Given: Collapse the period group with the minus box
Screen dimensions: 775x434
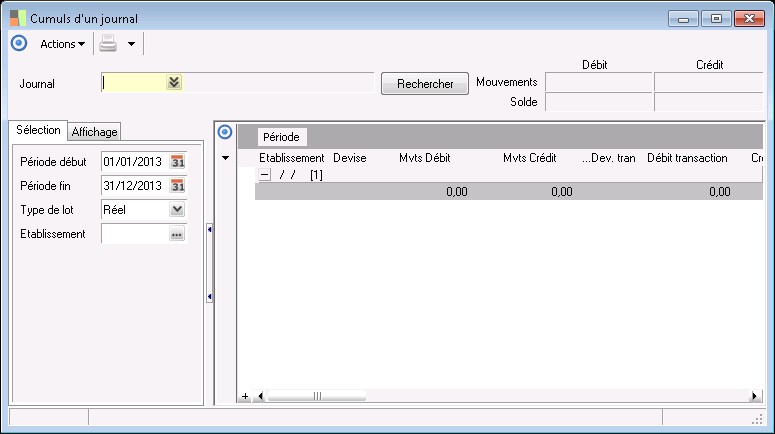Looking at the screenshot, I should tap(265, 174).
